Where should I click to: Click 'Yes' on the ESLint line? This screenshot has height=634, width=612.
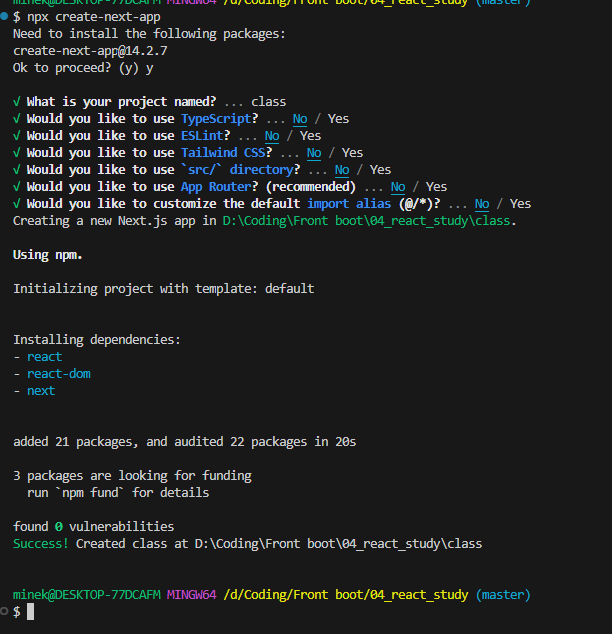(x=310, y=136)
